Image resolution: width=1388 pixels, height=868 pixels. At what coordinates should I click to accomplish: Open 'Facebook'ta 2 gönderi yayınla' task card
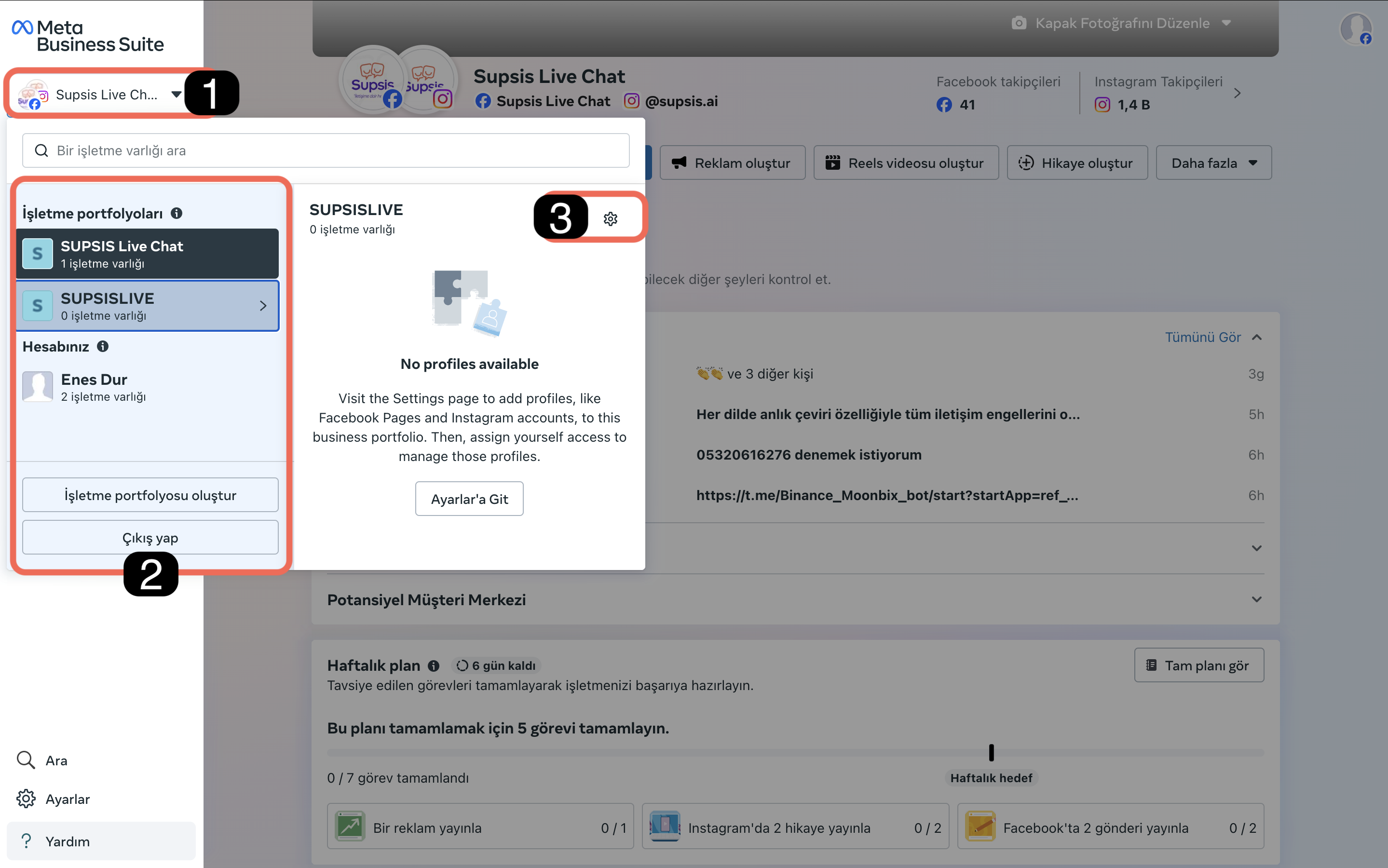(1110, 826)
